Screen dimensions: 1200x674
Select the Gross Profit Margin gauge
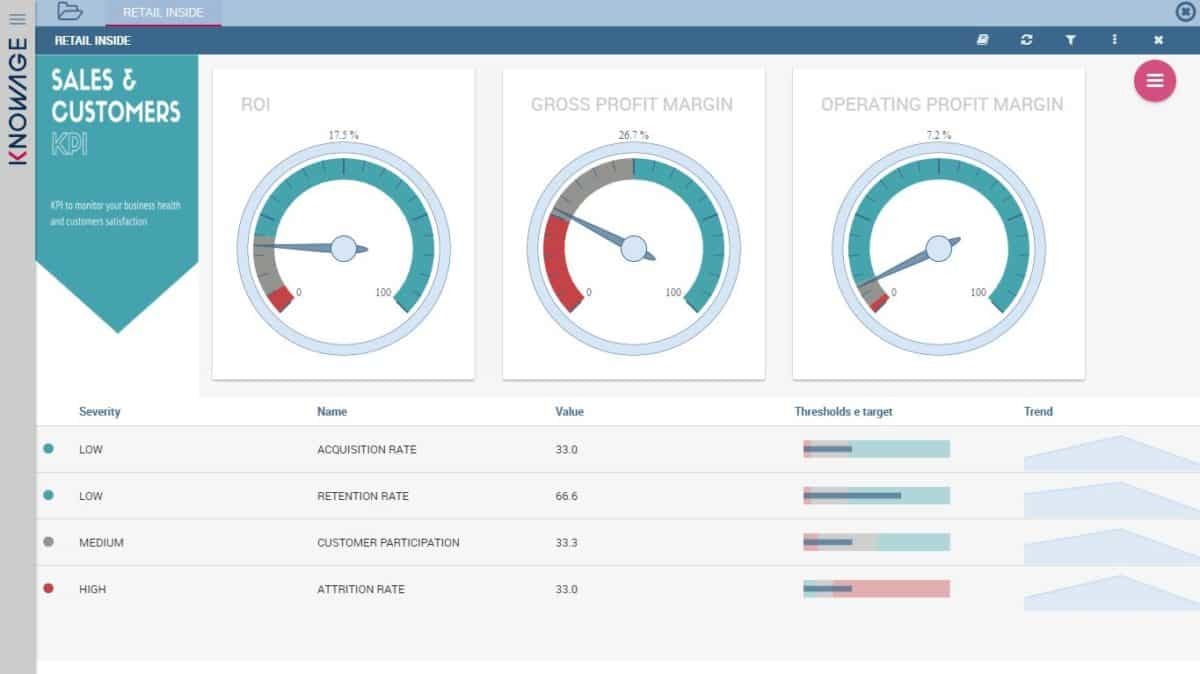pos(633,248)
